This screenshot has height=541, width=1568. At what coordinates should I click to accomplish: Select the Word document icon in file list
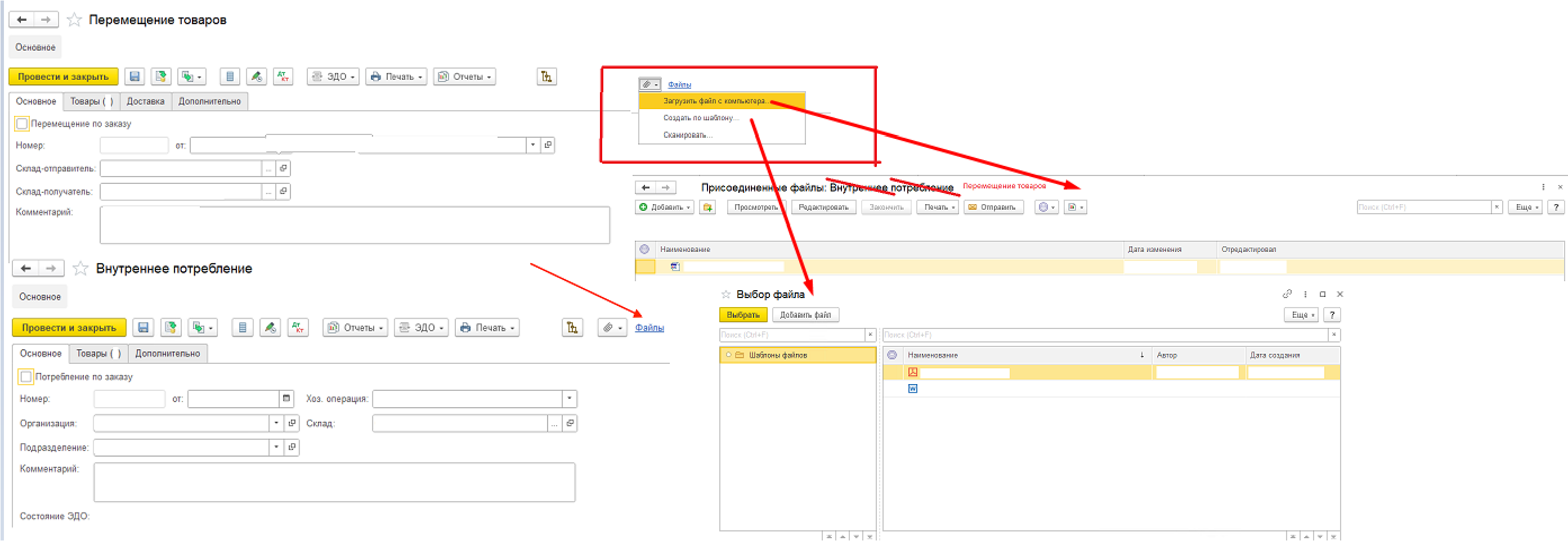(912, 389)
